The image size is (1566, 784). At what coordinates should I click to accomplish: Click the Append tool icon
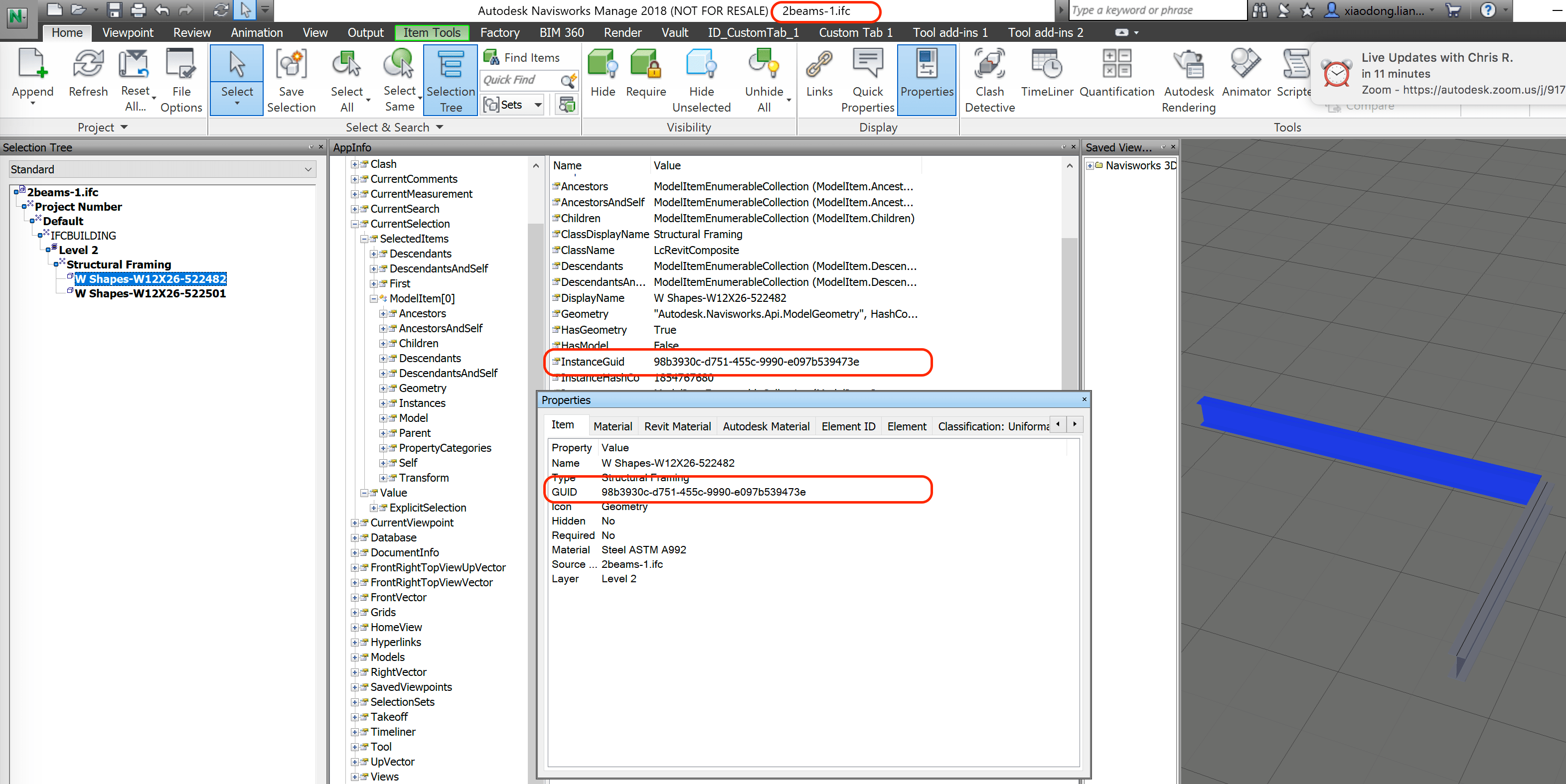pyautogui.click(x=32, y=64)
